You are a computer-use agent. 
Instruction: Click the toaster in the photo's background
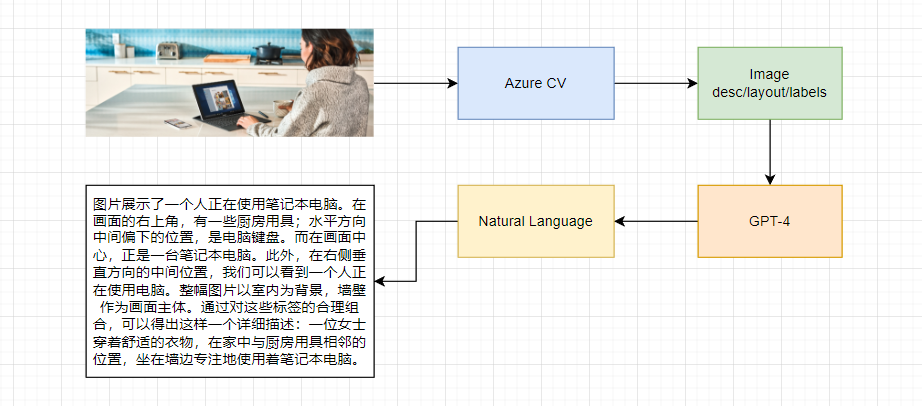pos(166,48)
